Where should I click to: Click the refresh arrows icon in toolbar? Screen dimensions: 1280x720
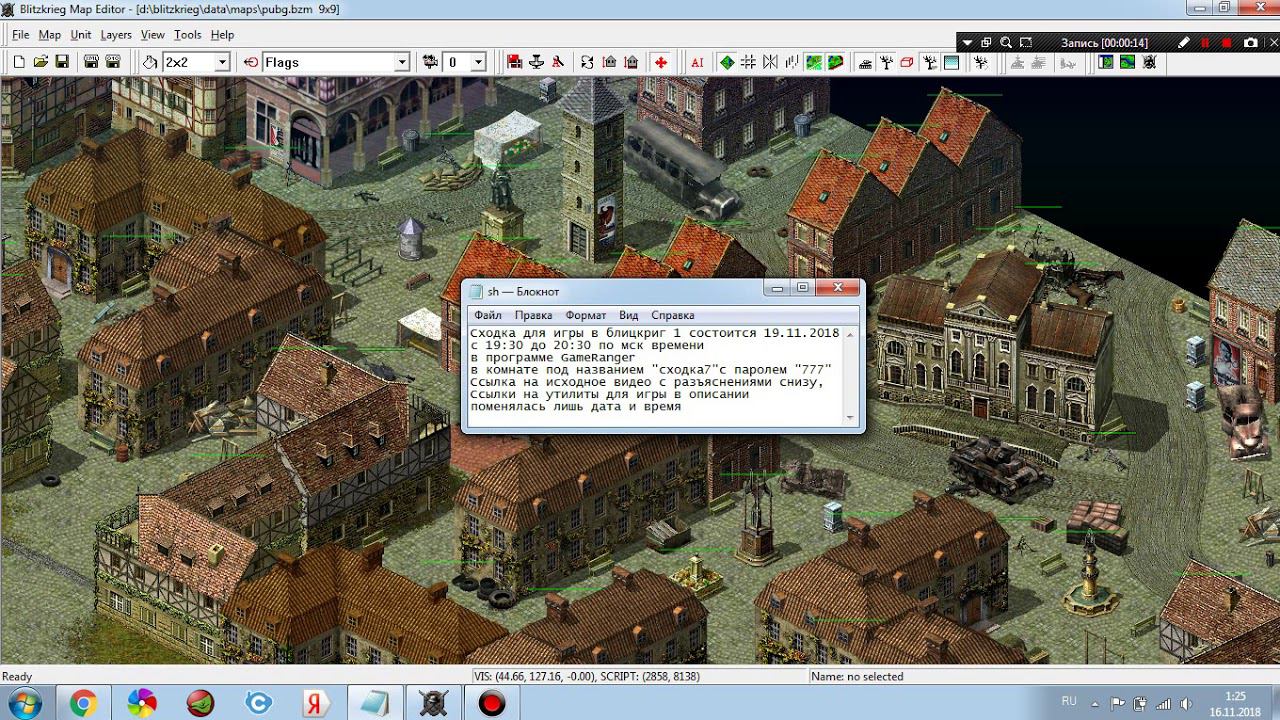point(587,62)
